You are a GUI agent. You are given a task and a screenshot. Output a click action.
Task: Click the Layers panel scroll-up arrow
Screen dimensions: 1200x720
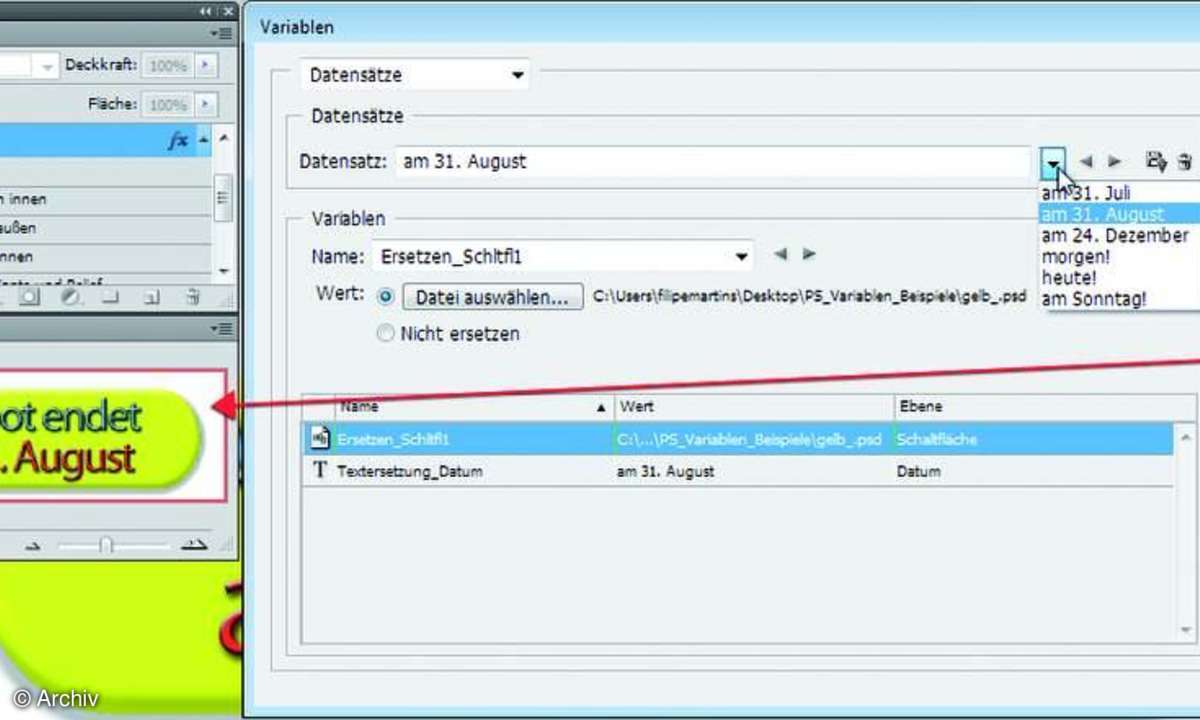coord(223,139)
